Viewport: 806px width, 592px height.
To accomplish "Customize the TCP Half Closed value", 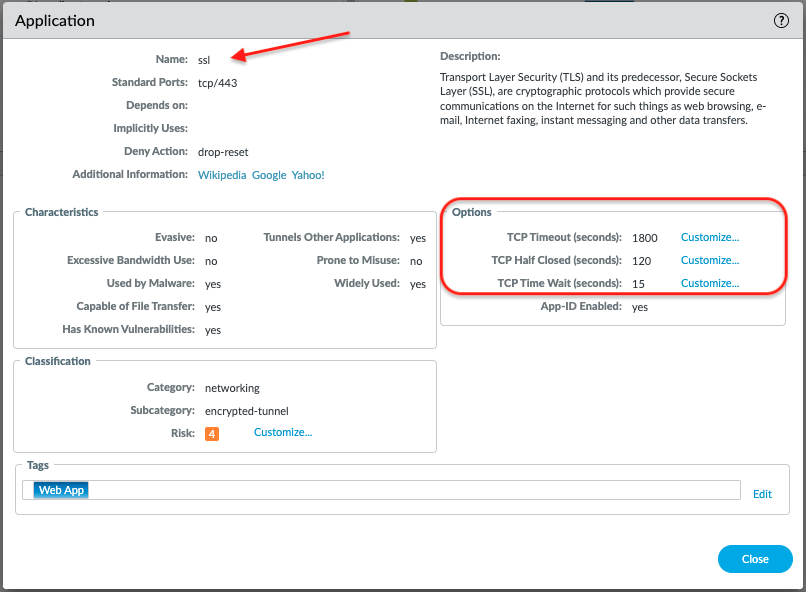I will [710, 261].
